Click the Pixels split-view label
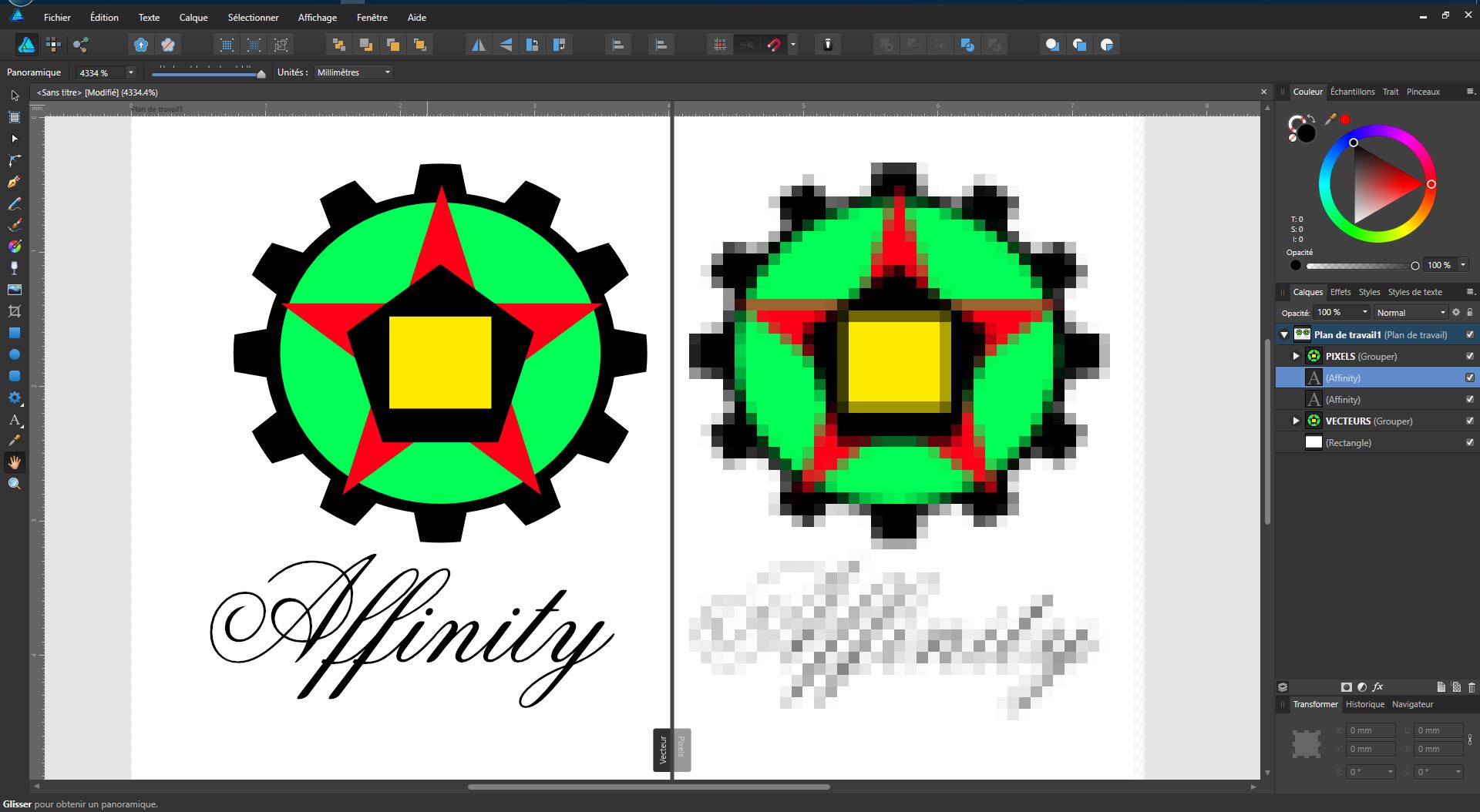This screenshot has height=812, width=1480. tap(681, 750)
